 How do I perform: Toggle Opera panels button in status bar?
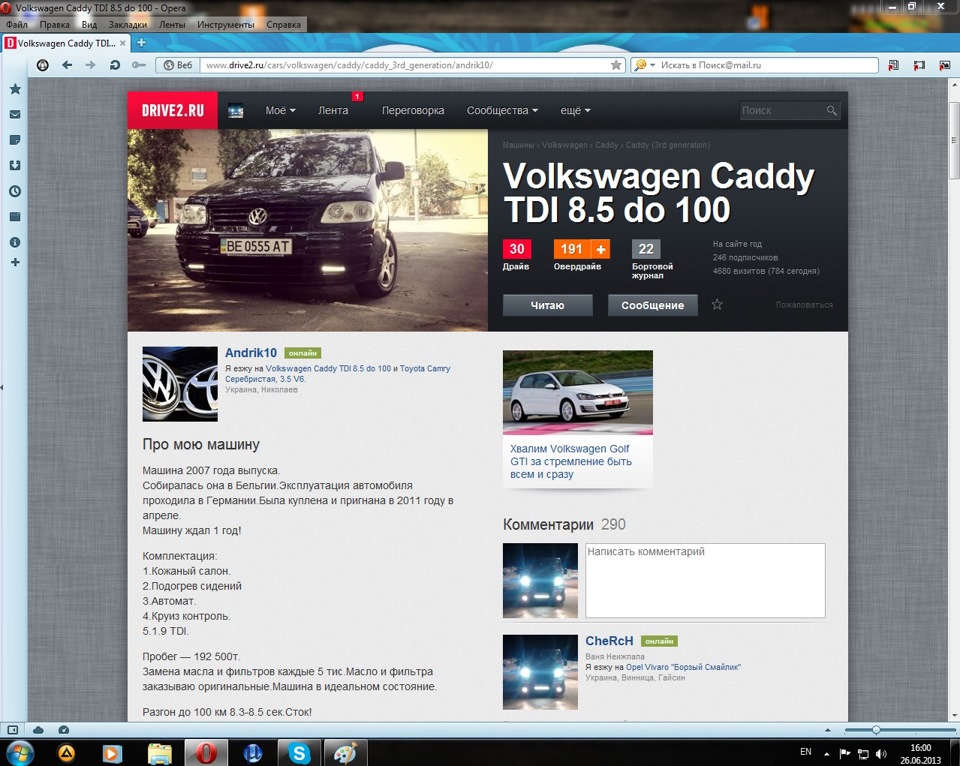coord(12,730)
